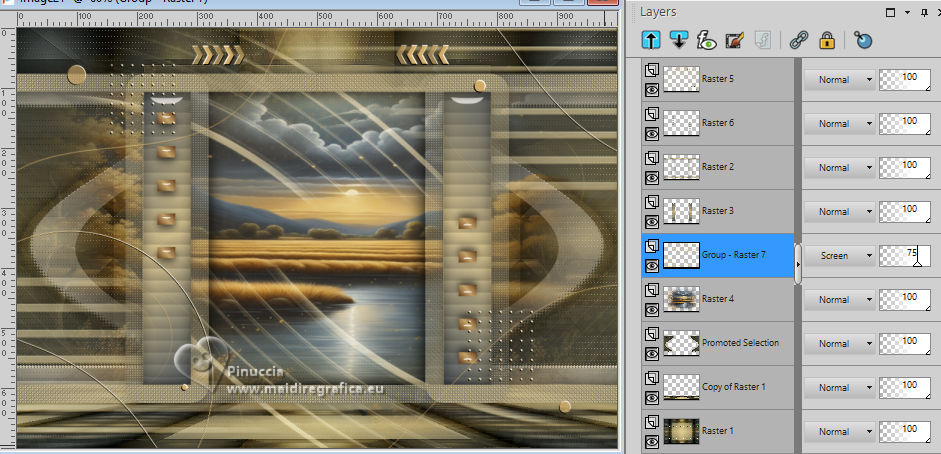The image size is (941, 454).
Task: Click the layer type icon of Raster 3
Action: pos(652,203)
